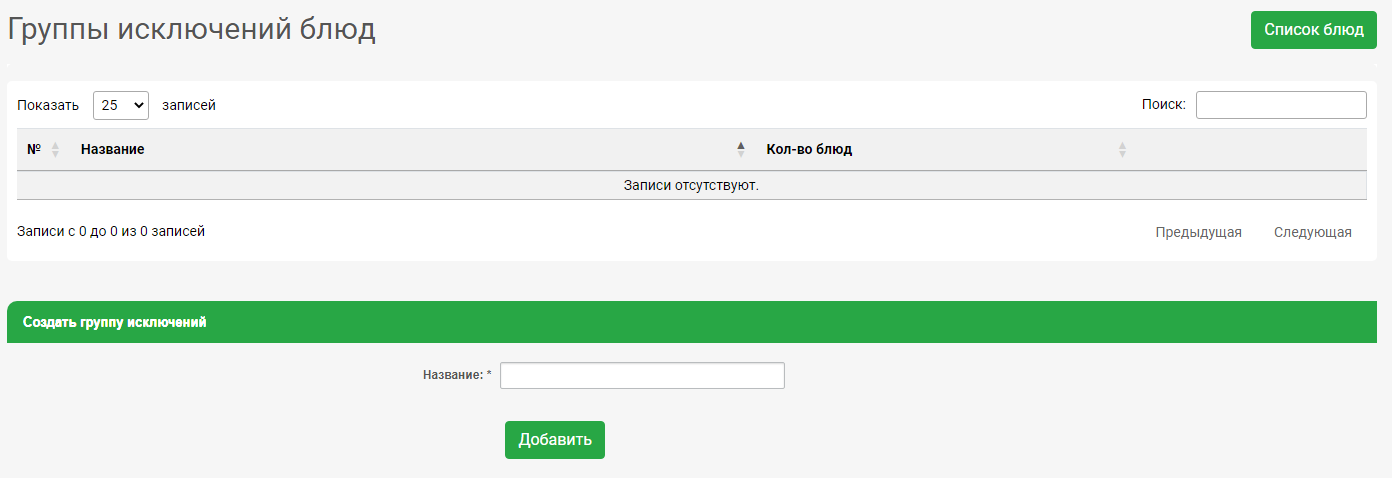The width and height of the screenshot is (1392, 478).
Task: Select the Записи отсутствуют empty table row
Action: [691, 186]
